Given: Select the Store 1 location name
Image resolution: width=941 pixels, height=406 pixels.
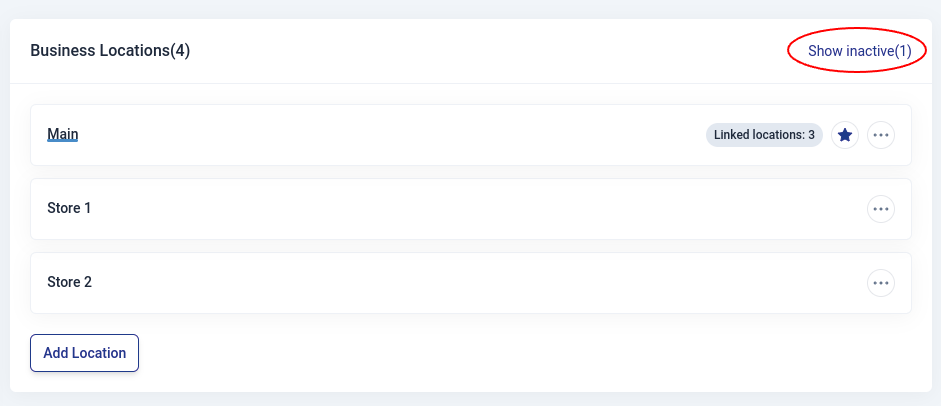Looking at the screenshot, I should point(69,208).
